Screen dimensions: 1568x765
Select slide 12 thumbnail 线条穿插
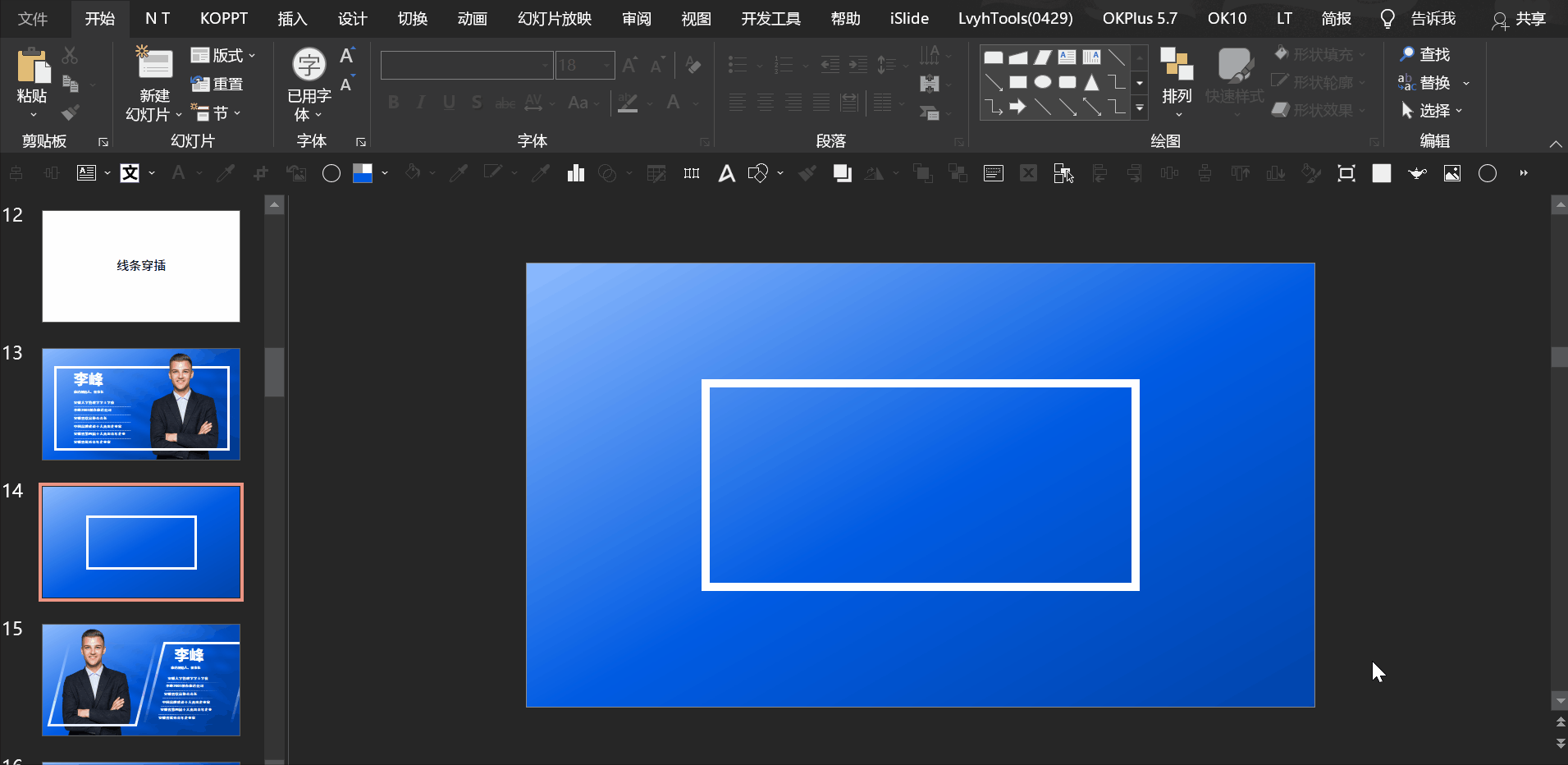pos(141,266)
